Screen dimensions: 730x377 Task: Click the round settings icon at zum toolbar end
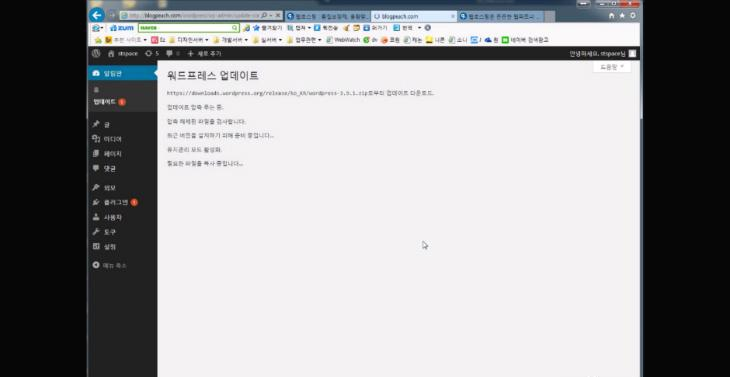[427, 28]
